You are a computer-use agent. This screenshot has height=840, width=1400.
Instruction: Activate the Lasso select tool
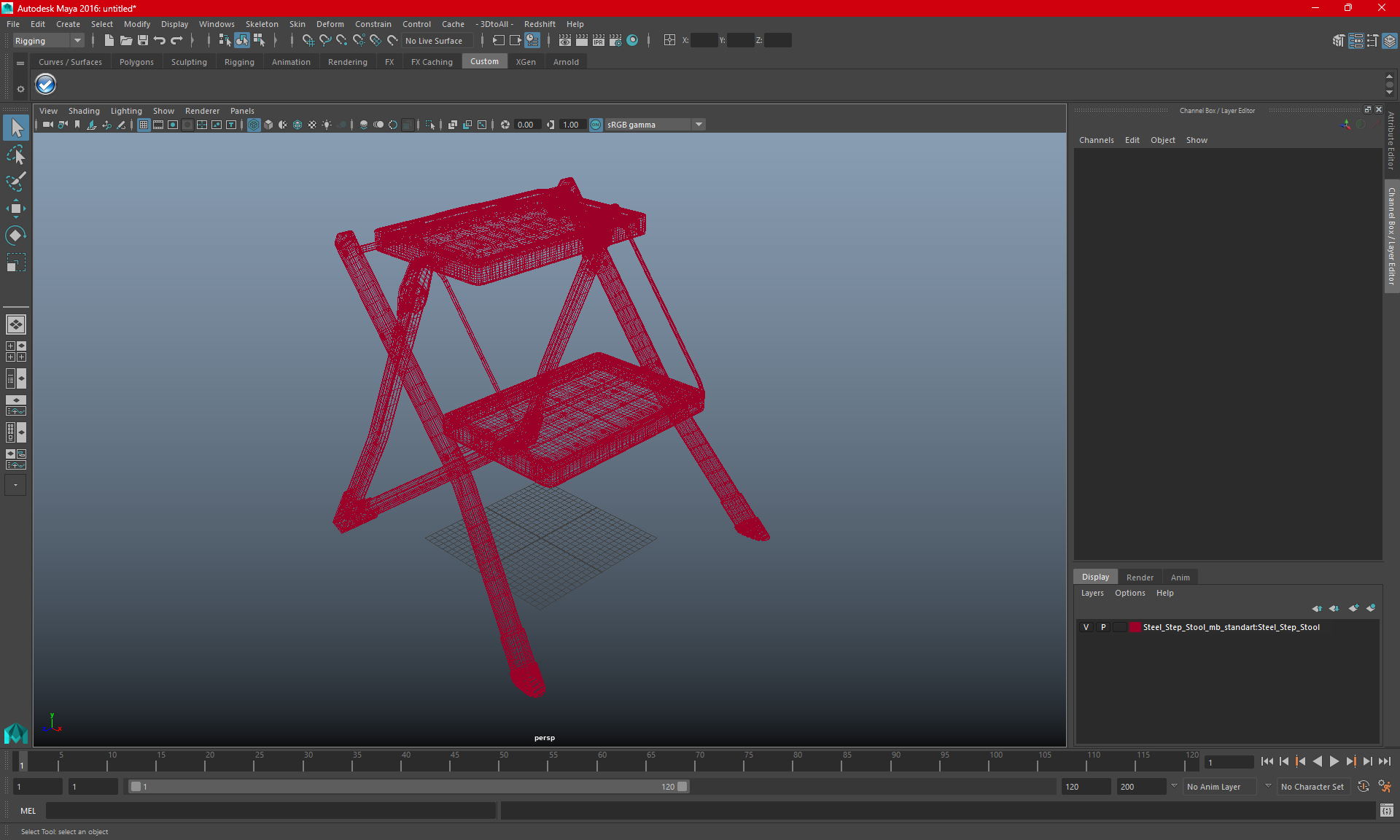click(x=16, y=155)
